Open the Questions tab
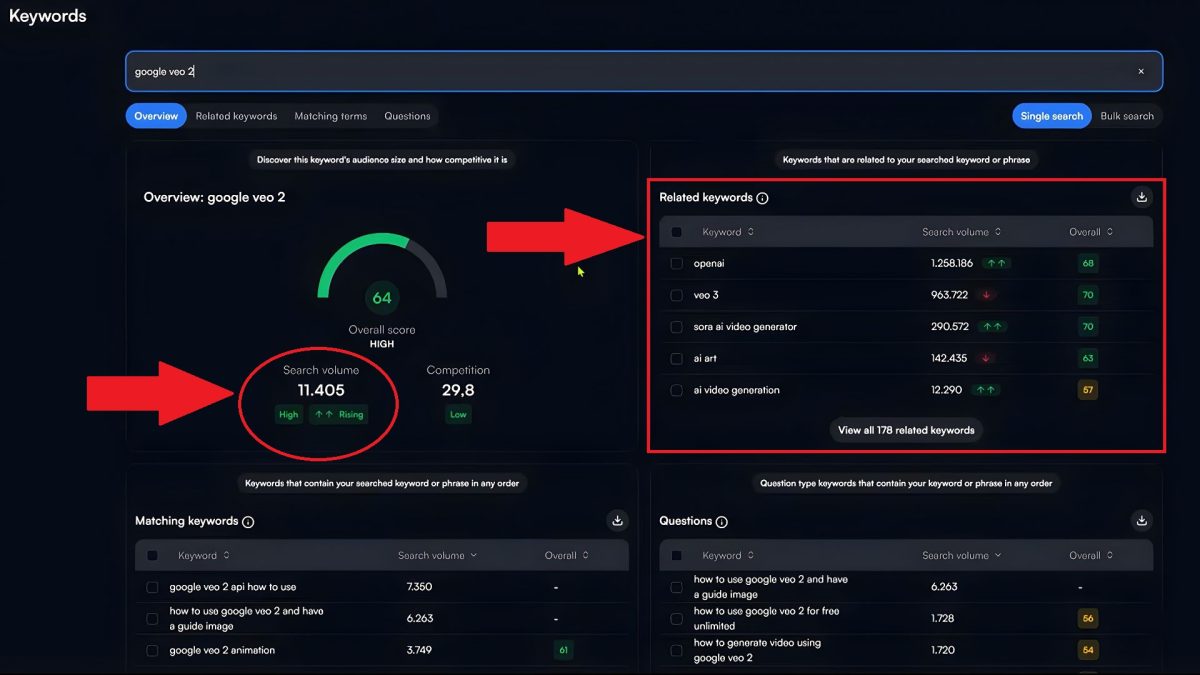 406,115
